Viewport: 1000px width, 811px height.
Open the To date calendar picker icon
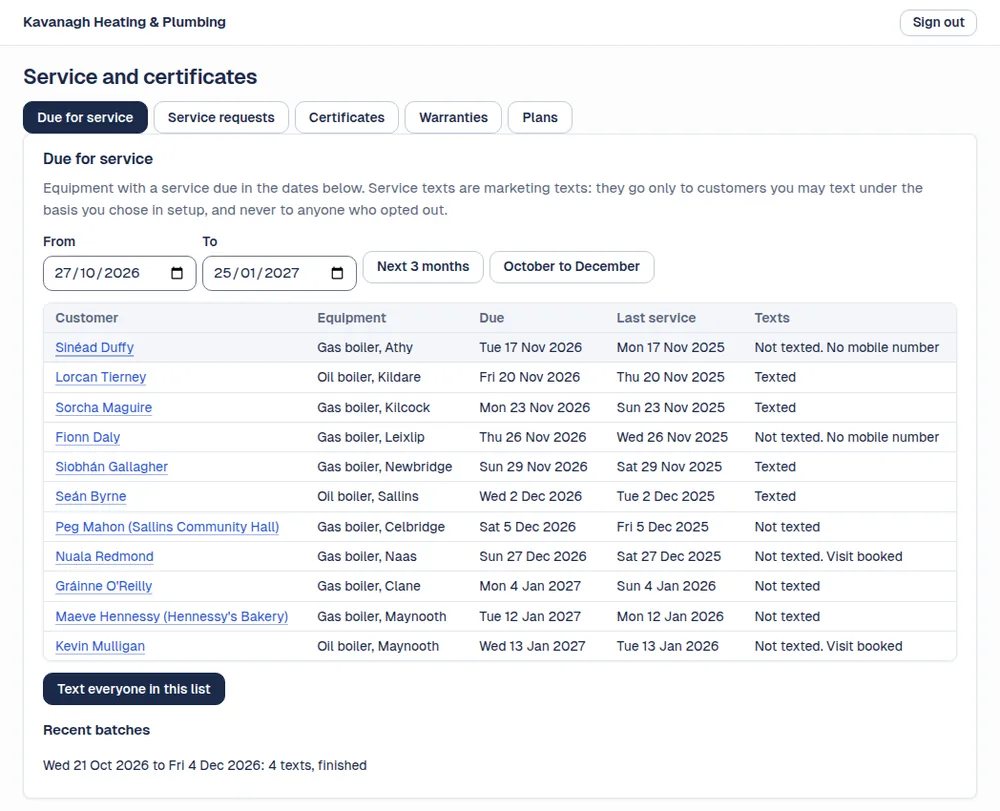(x=337, y=273)
